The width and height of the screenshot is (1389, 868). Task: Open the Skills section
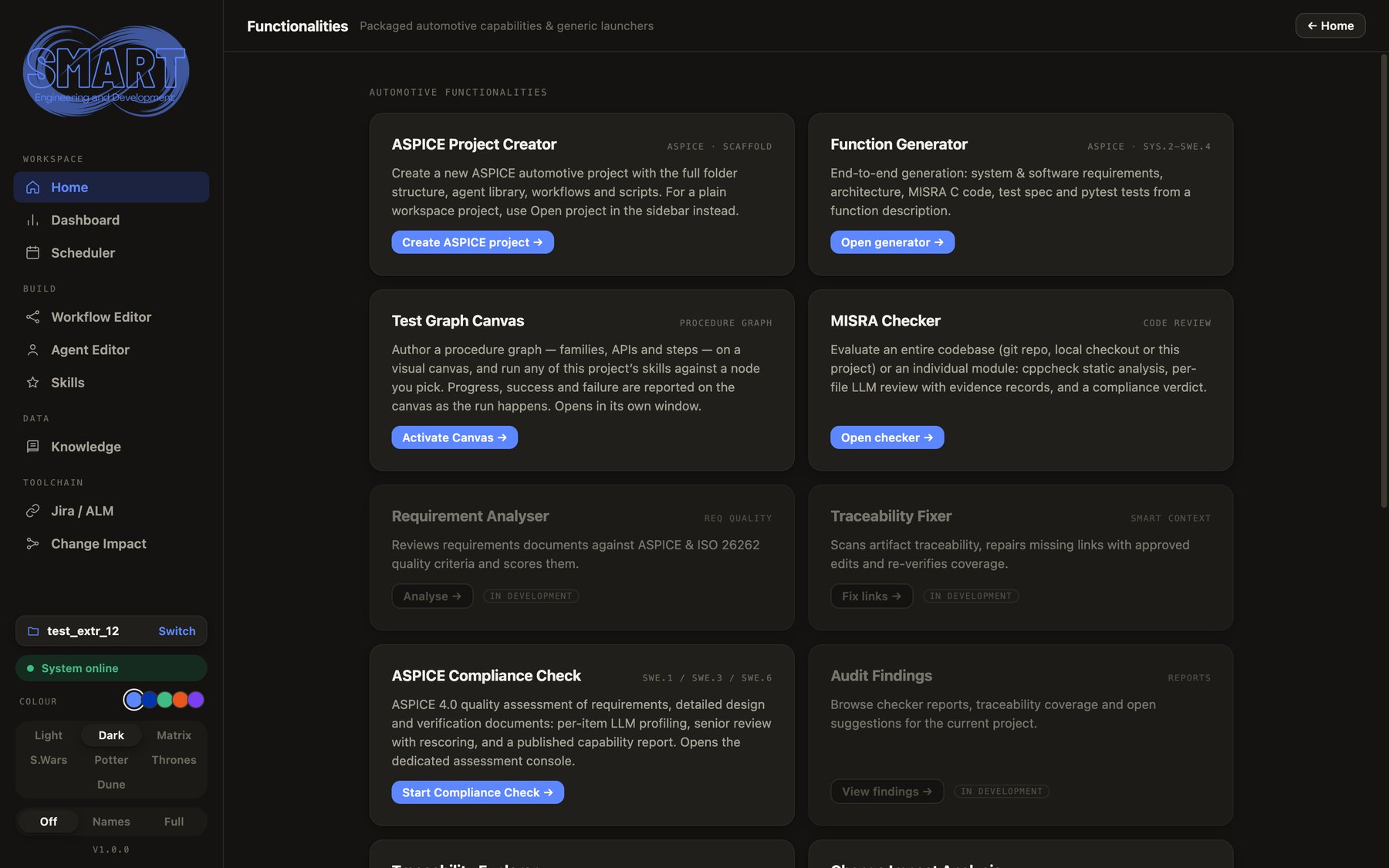point(111,383)
